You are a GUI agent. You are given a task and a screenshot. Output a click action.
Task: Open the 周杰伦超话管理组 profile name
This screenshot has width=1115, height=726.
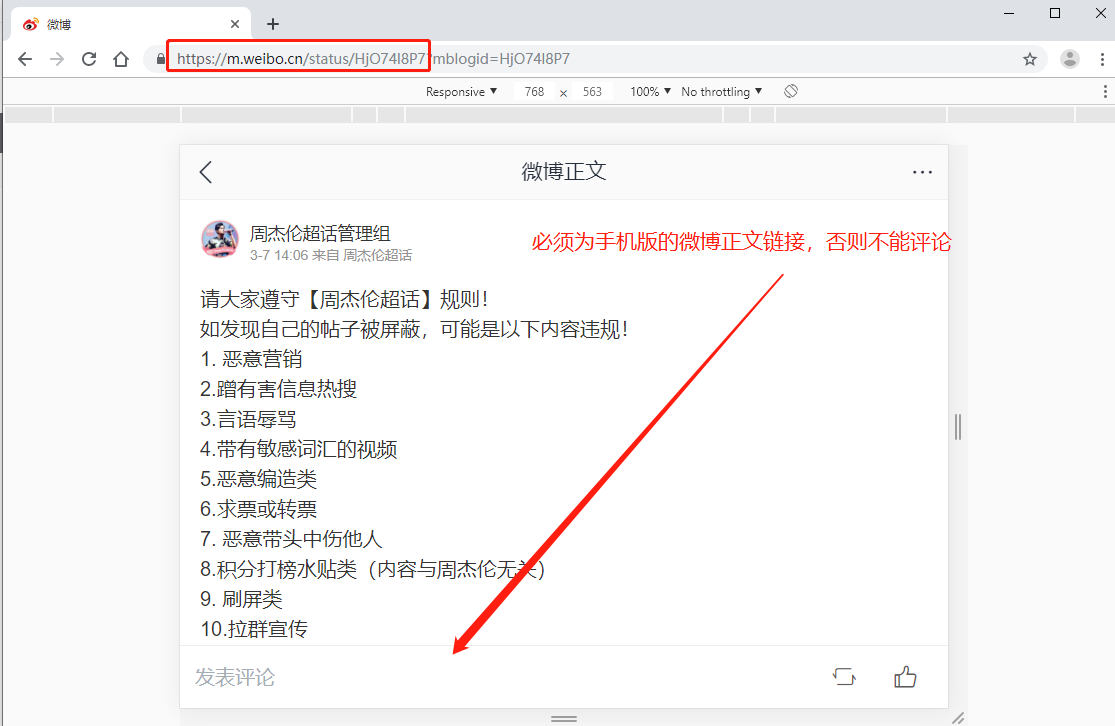click(320, 233)
